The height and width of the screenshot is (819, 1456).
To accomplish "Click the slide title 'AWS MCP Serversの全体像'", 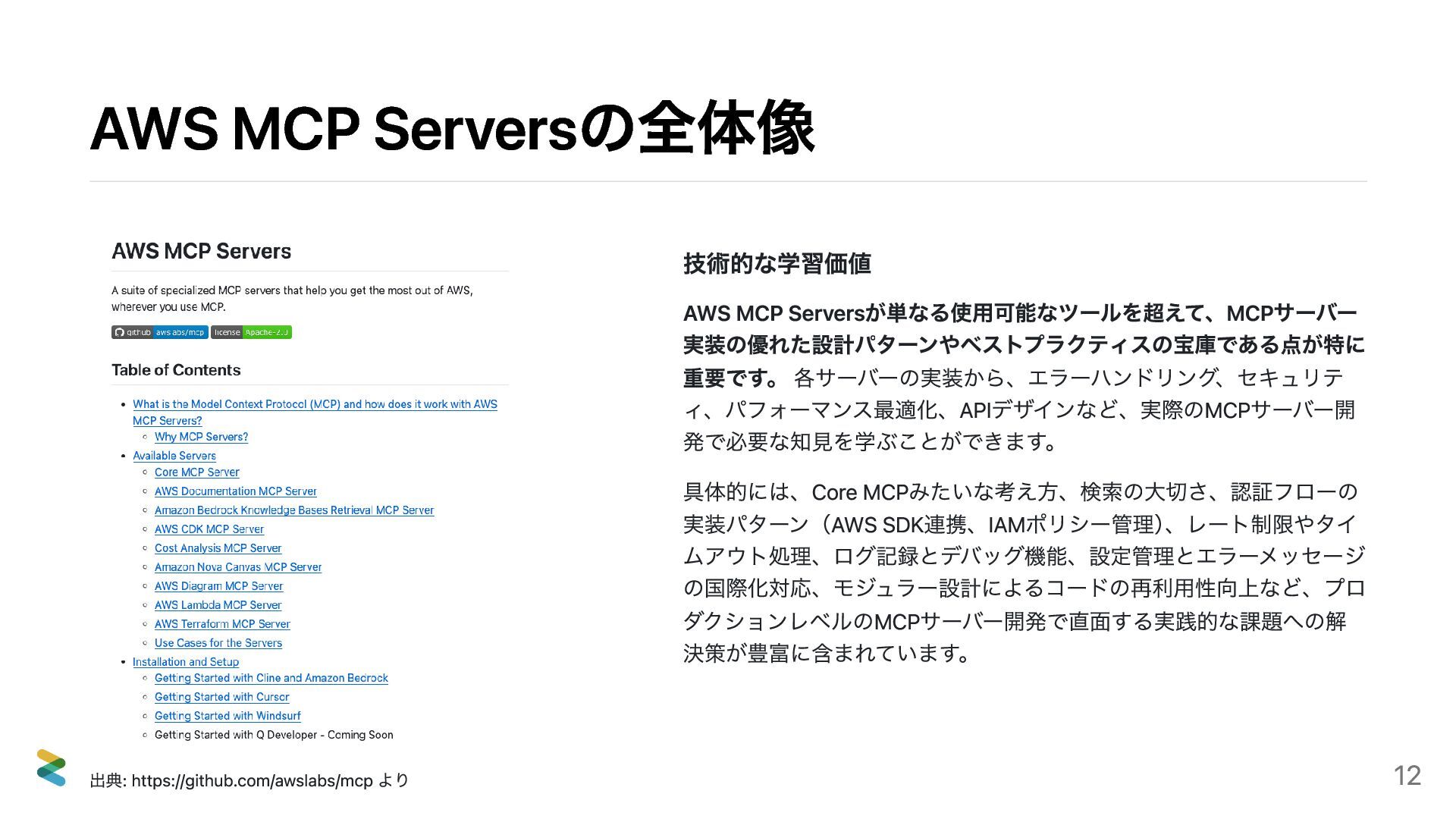I will click(x=452, y=128).
